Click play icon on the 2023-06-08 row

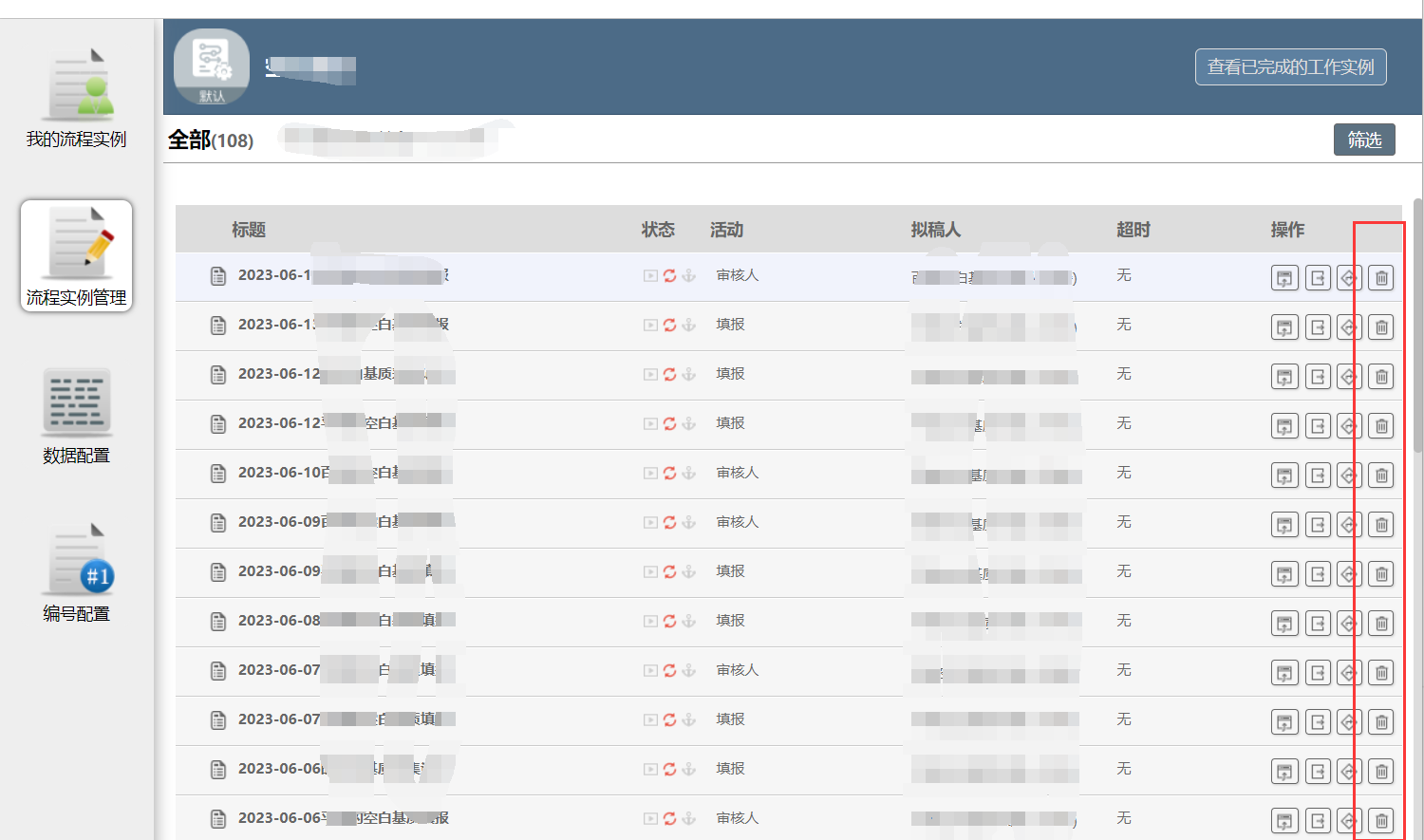pyautogui.click(x=650, y=621)
